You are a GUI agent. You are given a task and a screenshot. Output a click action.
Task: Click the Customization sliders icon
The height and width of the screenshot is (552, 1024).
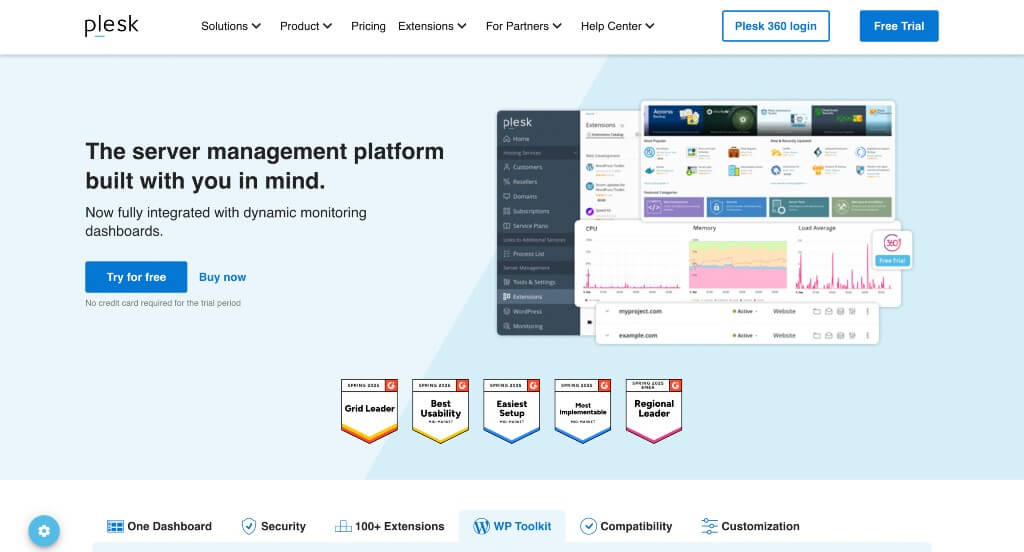coord(709,527)
